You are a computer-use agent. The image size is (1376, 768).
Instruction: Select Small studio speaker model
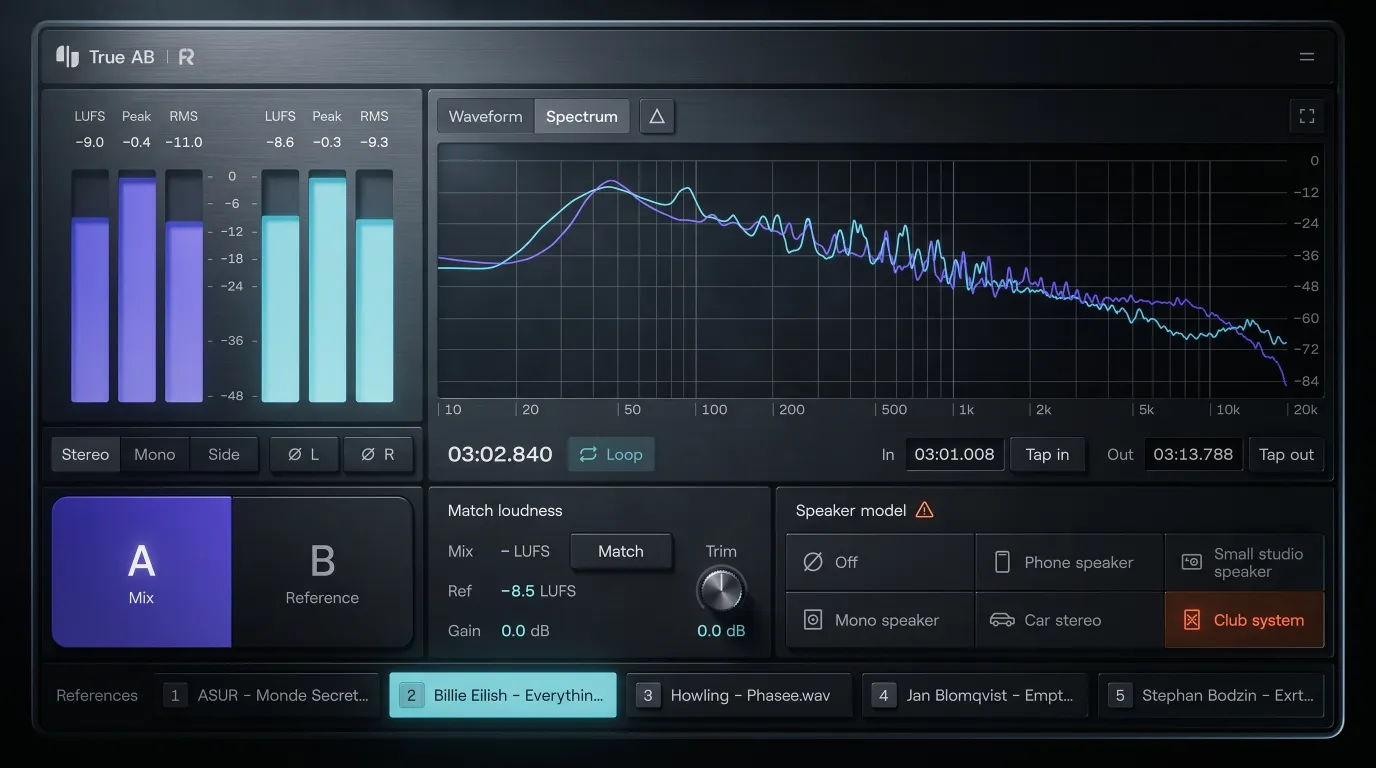tap(1244, 562)
